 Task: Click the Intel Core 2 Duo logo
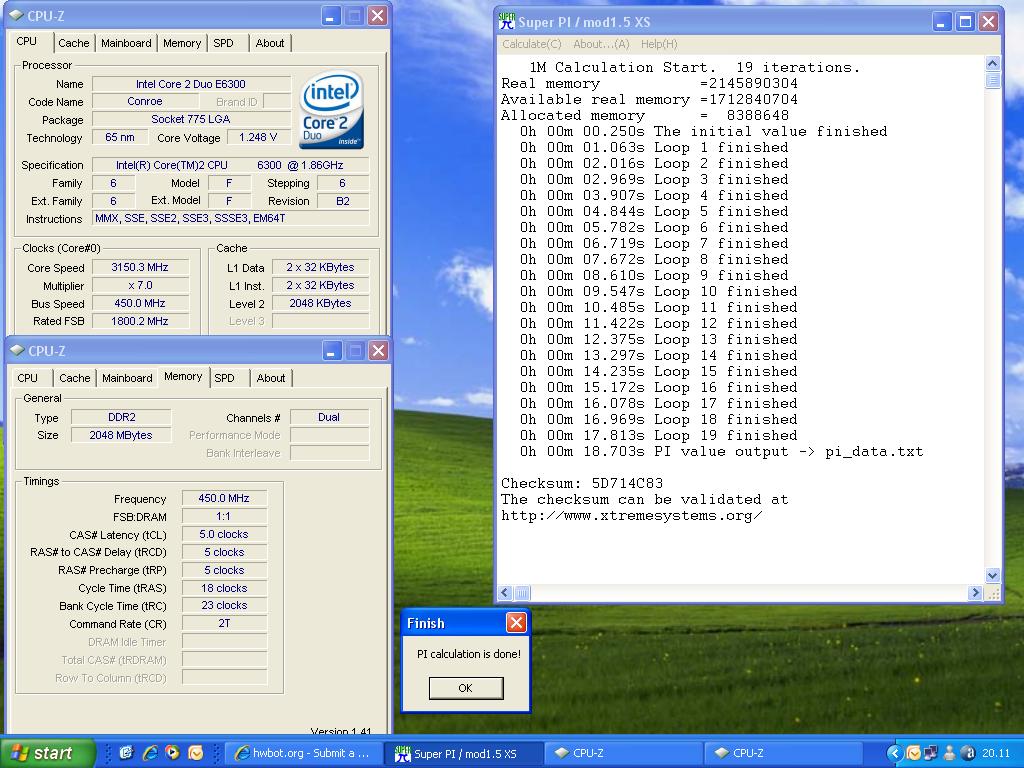tap(331, 109)
